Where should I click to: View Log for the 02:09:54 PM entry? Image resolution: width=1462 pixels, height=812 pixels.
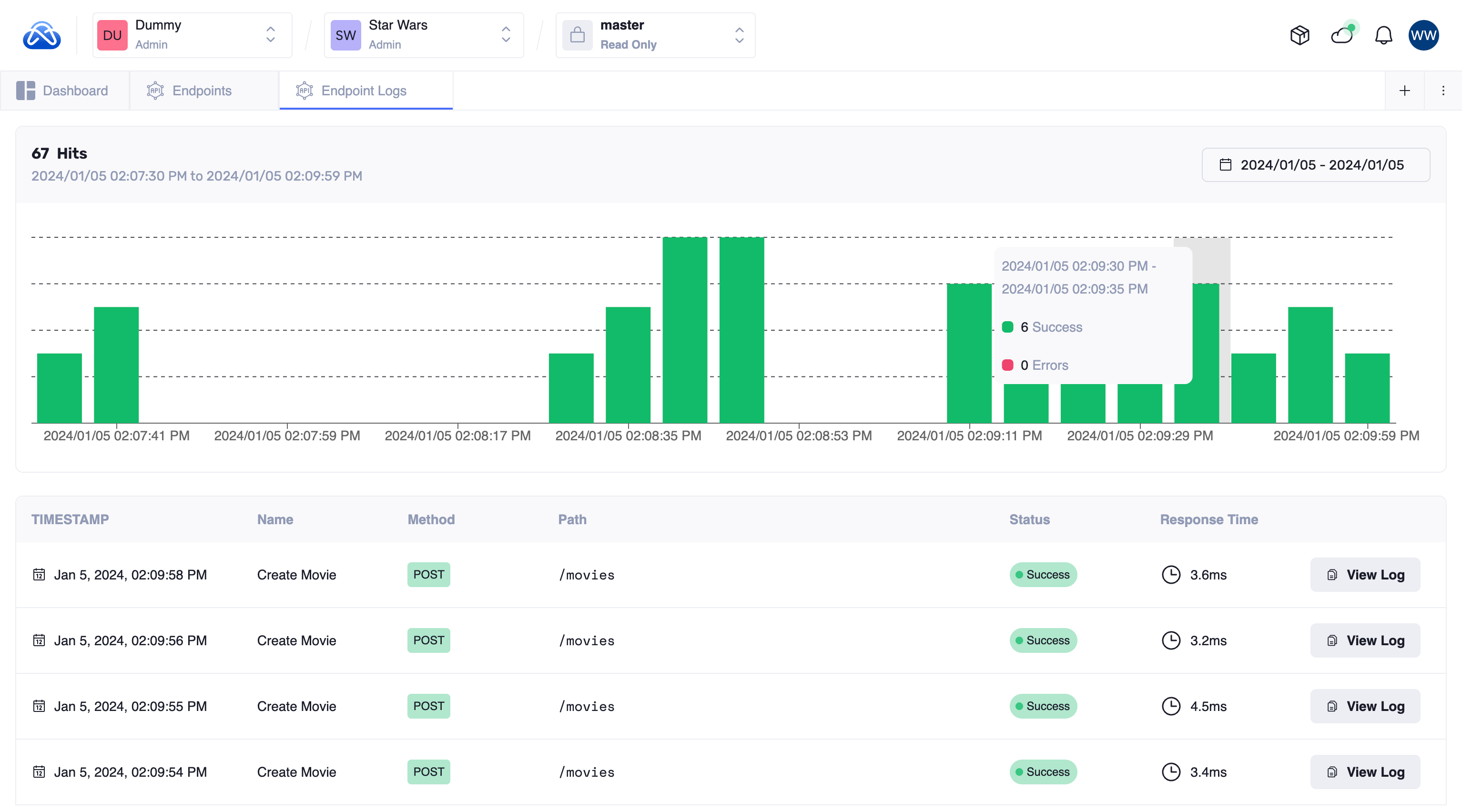pyautogui.click(x=1365, y=771)
